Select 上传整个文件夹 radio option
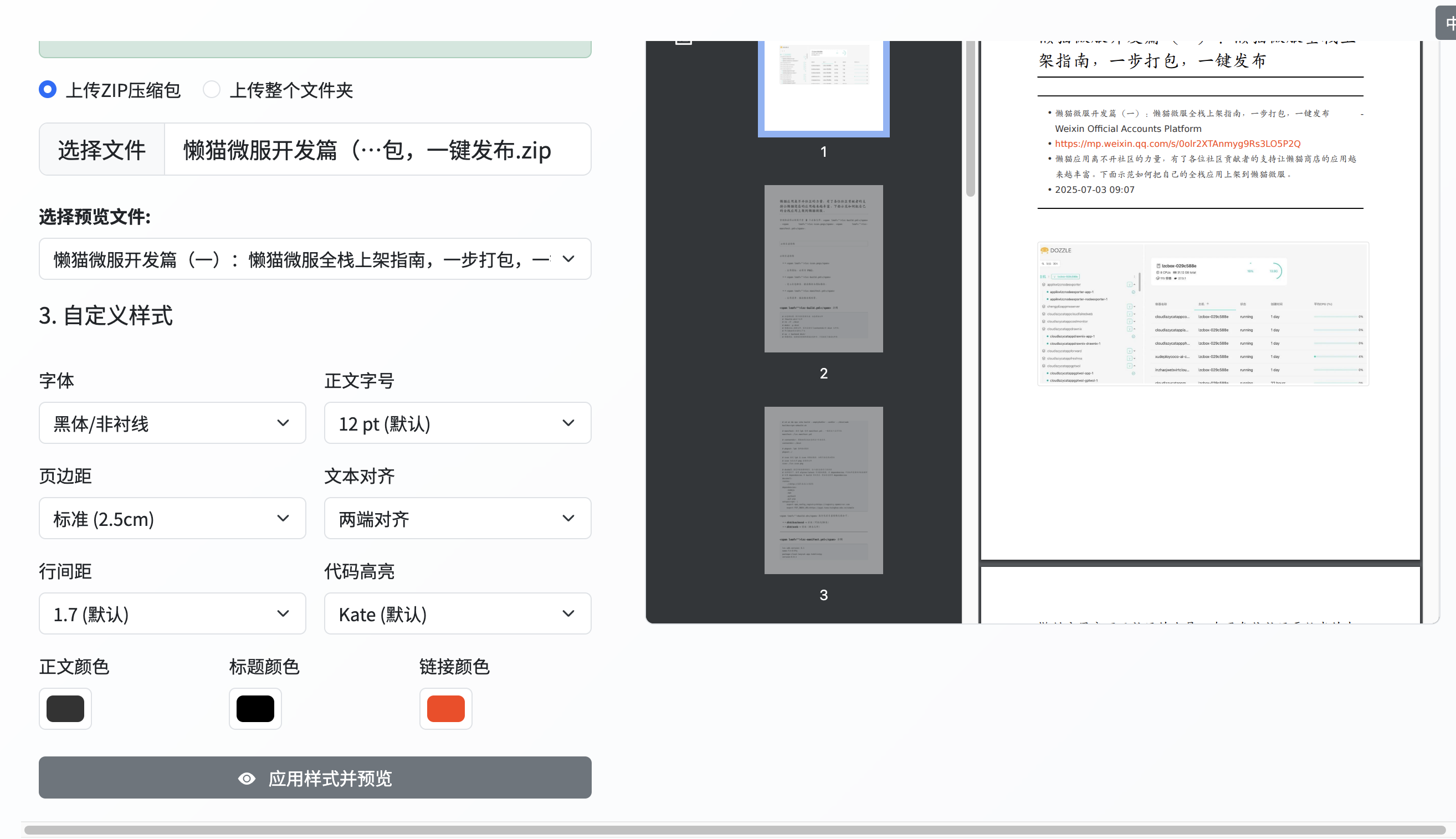Screen dimensions: 1456x839 coord(212,89)
